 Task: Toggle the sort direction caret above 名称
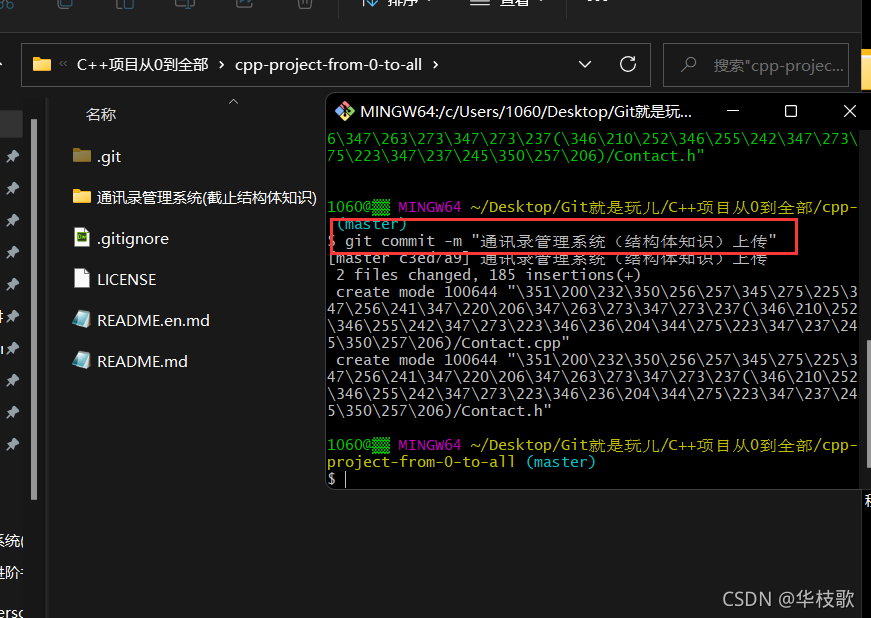(x=233, y=102)
